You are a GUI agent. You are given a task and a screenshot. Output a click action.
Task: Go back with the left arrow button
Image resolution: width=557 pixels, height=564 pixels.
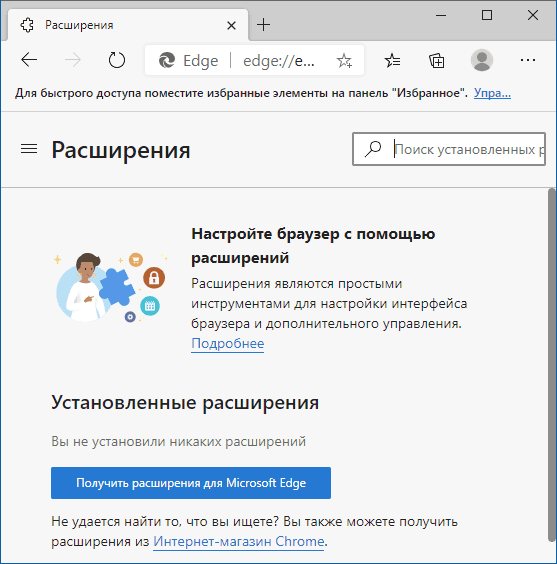click(x=29, y=60)
